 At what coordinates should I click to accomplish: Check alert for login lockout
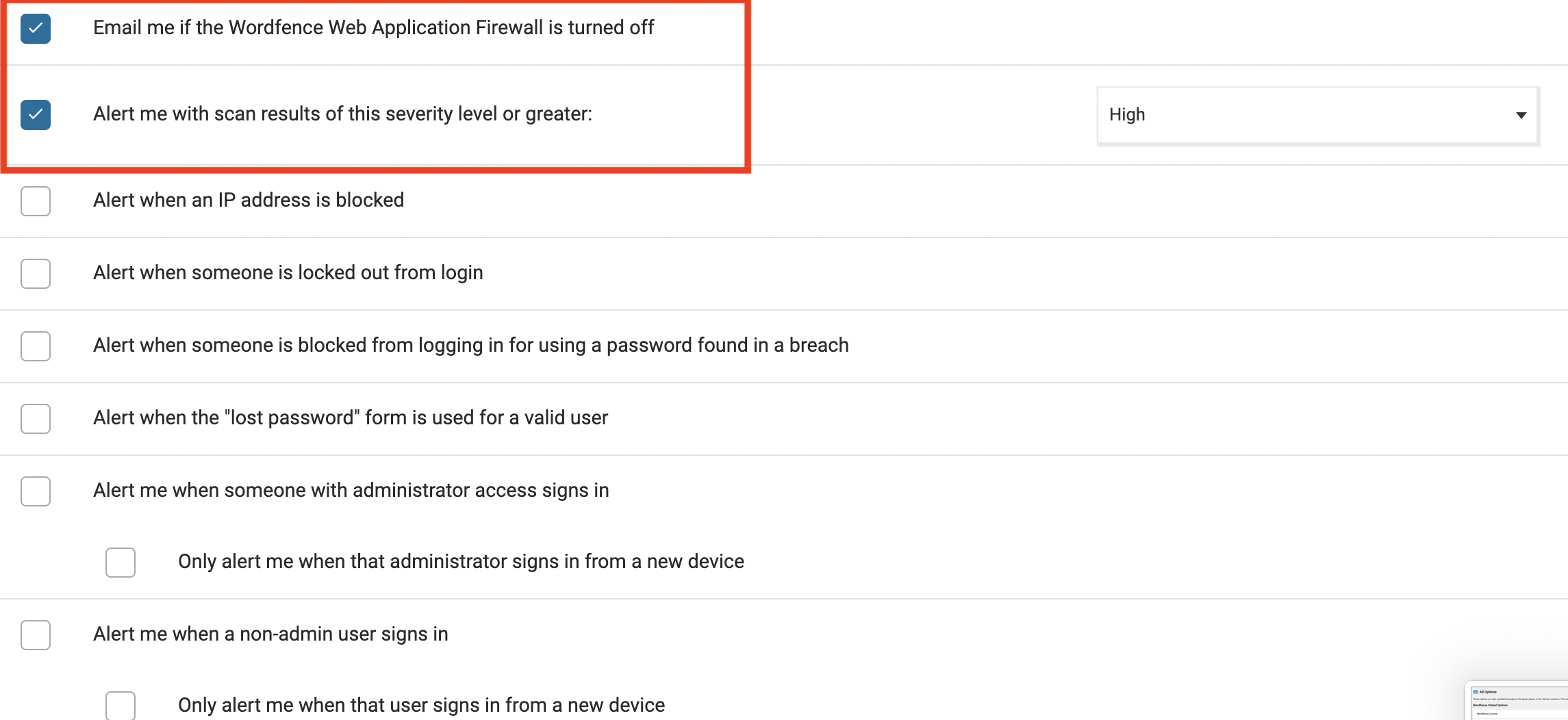point(36,274)
